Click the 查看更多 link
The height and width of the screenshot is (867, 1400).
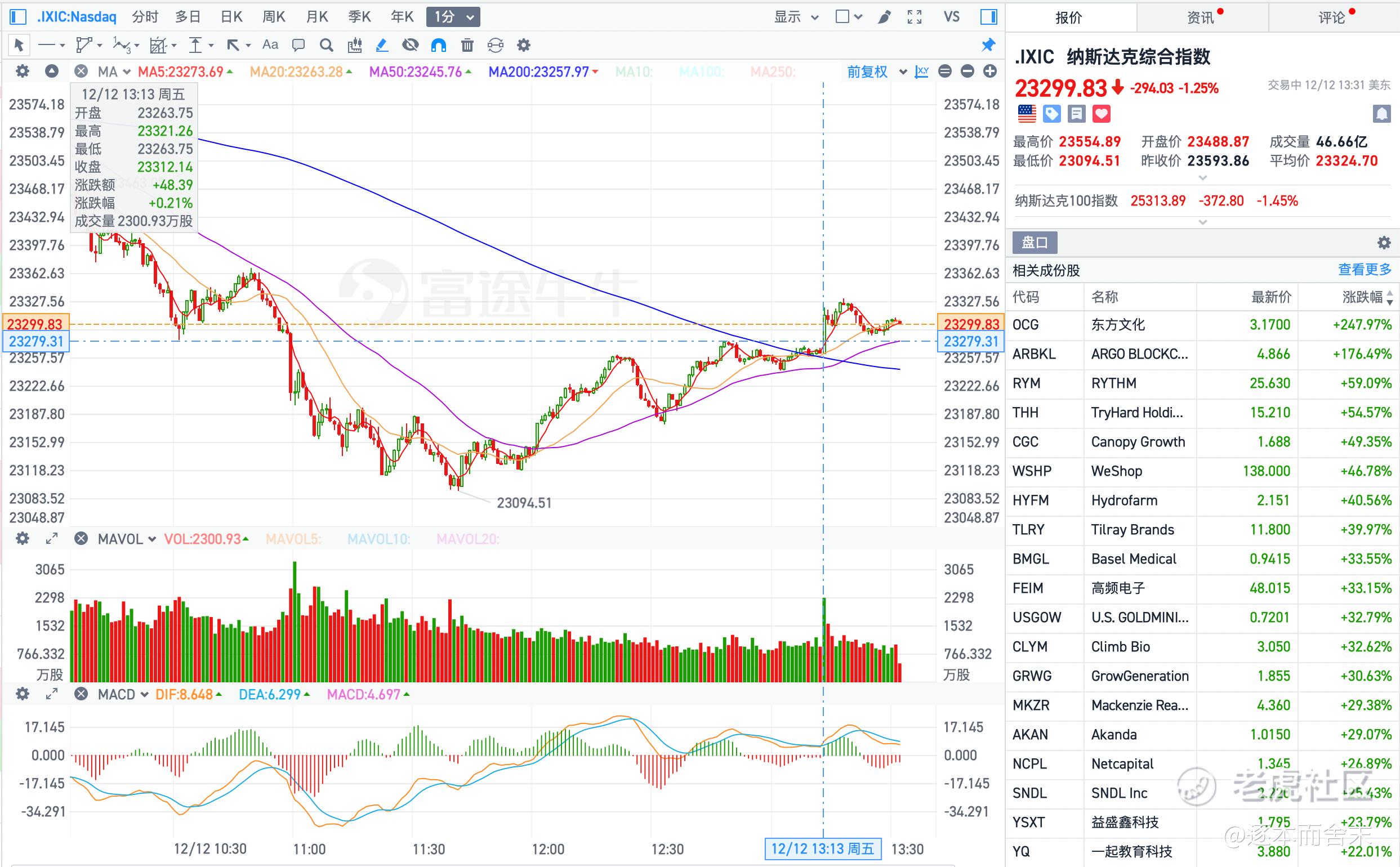click(x=1365, y=270)
